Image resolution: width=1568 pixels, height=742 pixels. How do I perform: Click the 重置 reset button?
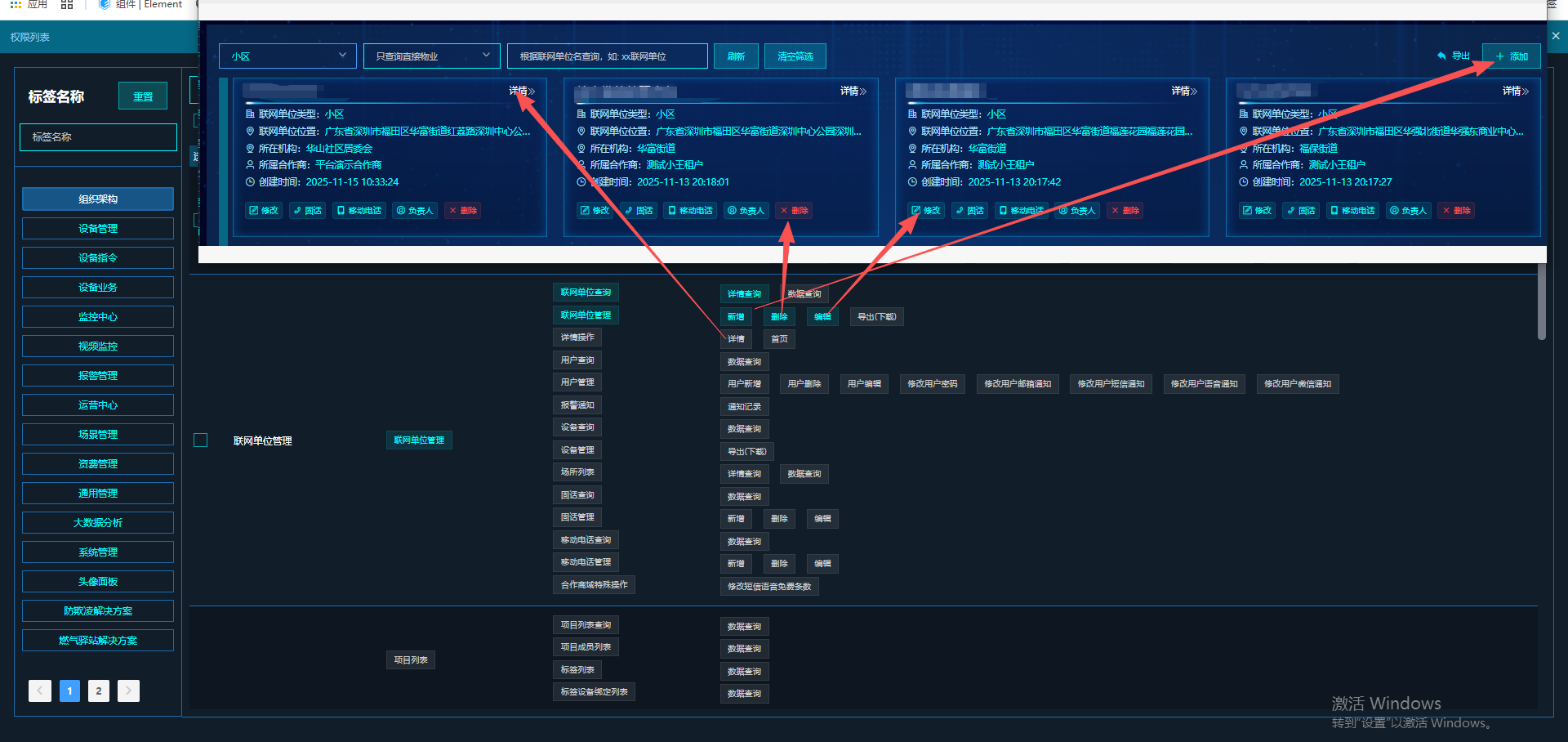coord(143,96)
